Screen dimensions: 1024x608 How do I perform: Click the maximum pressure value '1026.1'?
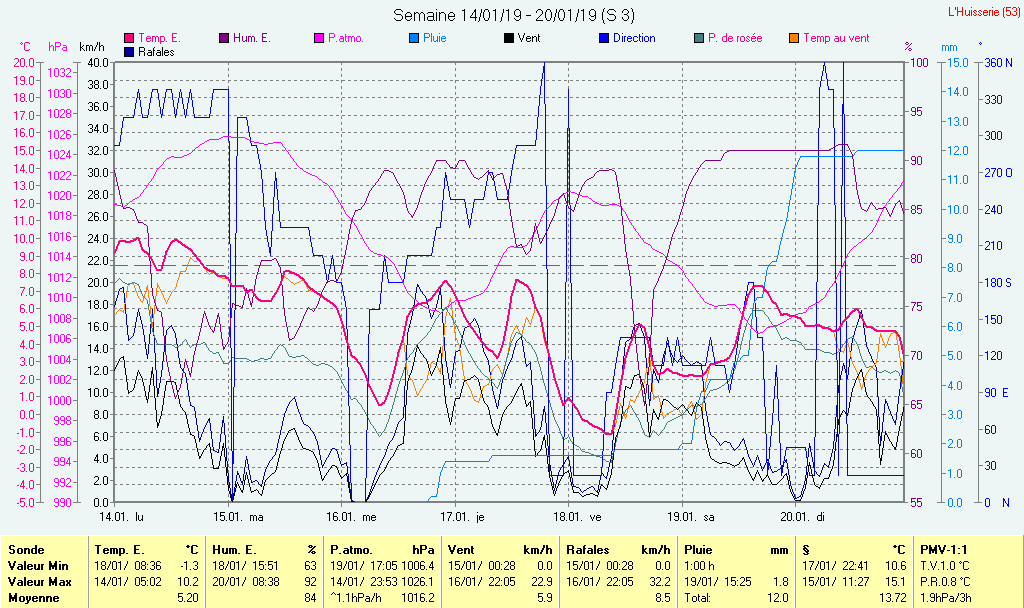click(418, 582)
